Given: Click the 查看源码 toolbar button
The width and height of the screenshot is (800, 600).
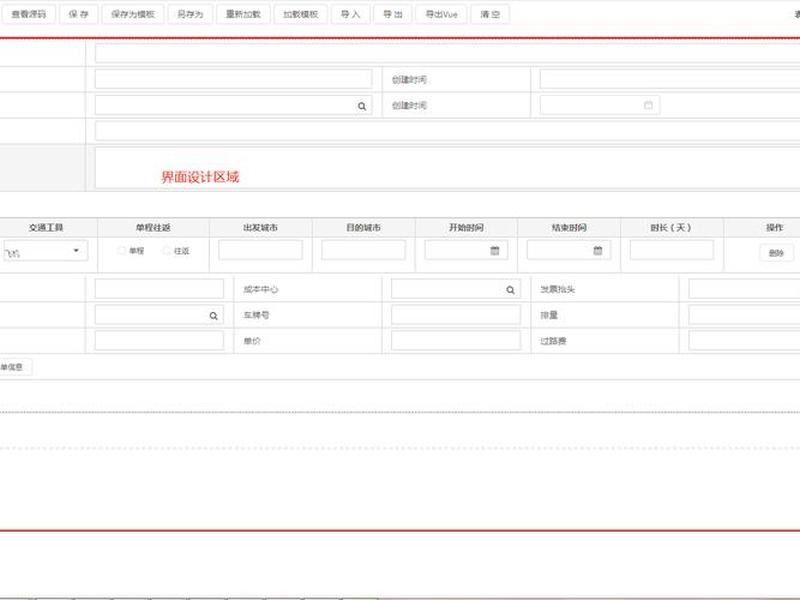Looking at the screenshot, I should point(29,14).
